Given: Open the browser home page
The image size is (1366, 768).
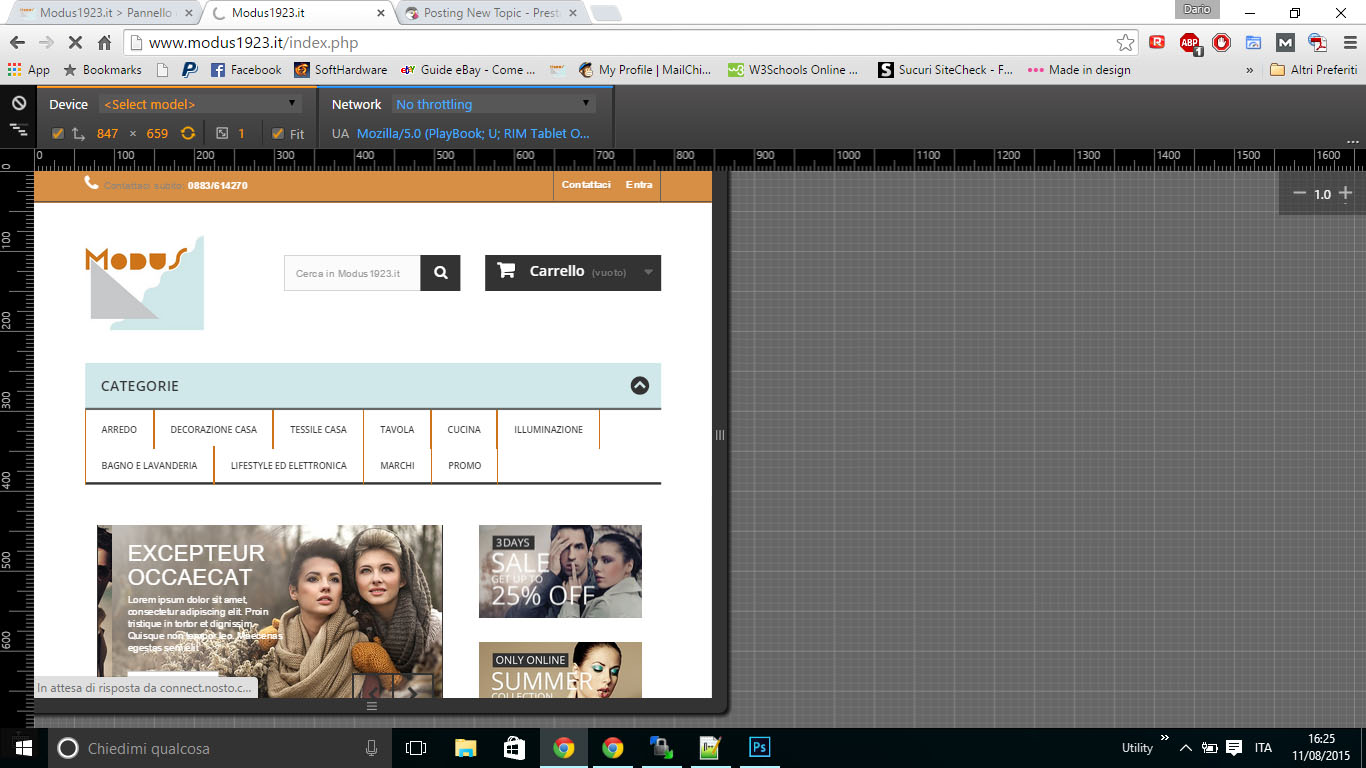Looking at the screenshot, I should 104,43.
